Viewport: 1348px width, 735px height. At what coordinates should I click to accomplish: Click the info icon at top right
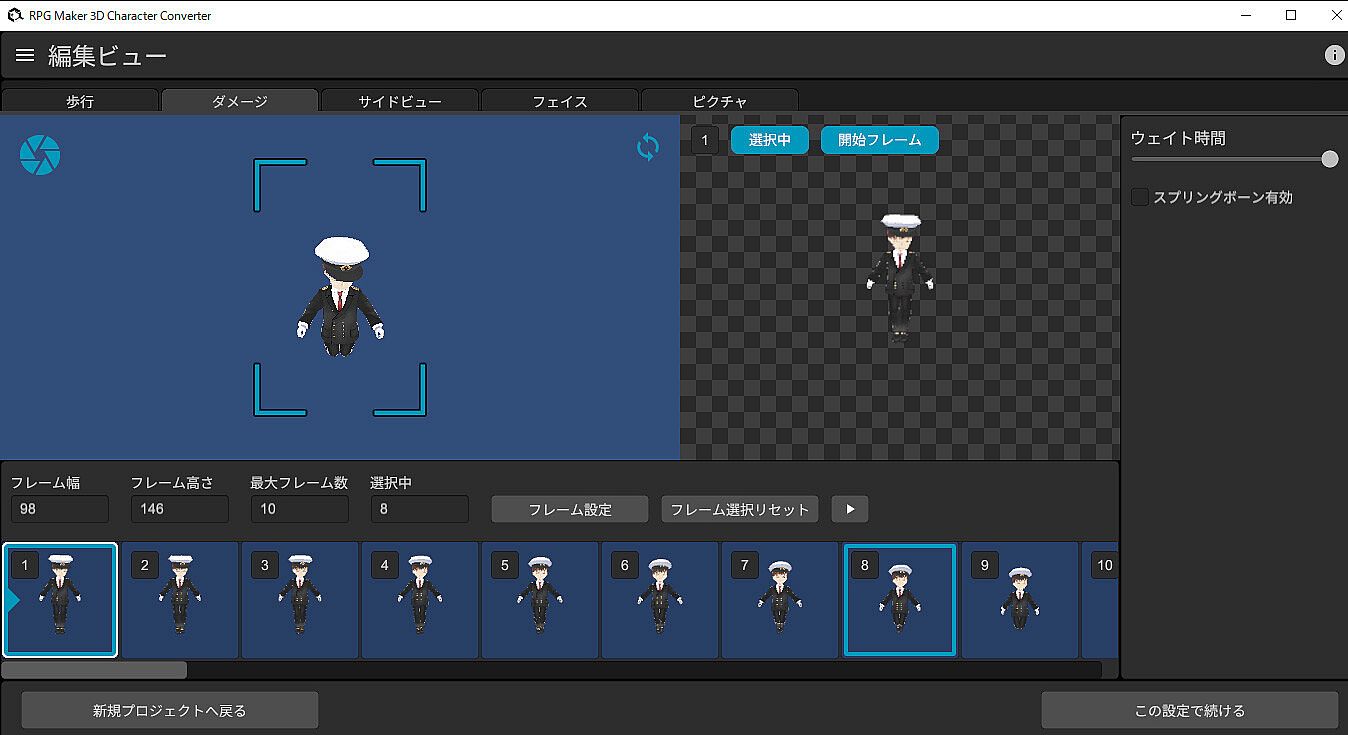point(1334,56)
